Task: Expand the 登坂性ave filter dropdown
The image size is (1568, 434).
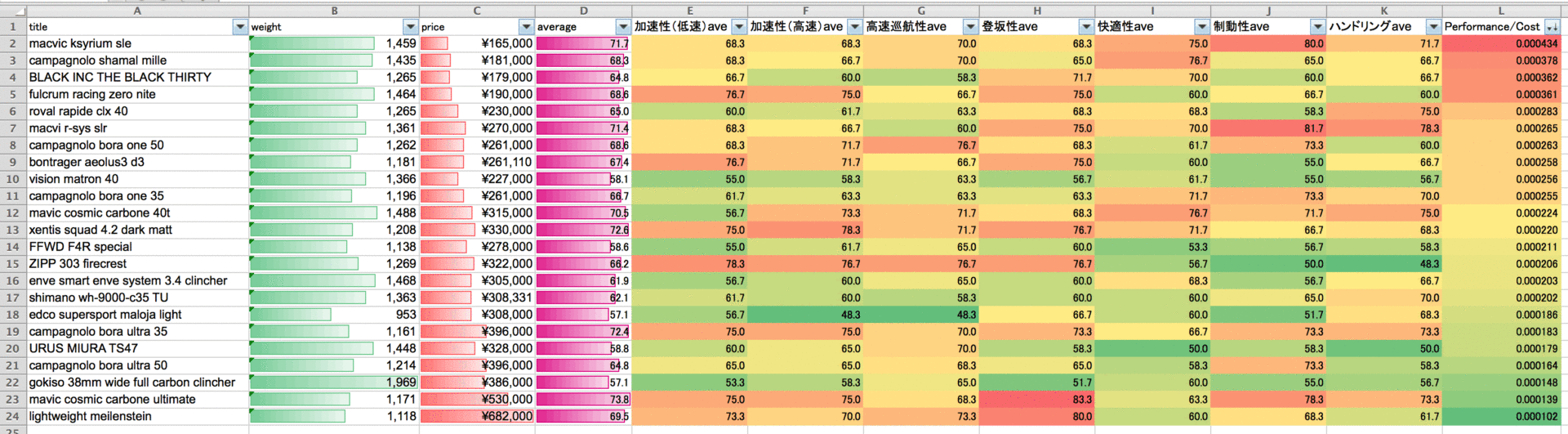Action: pos(1085,27)
